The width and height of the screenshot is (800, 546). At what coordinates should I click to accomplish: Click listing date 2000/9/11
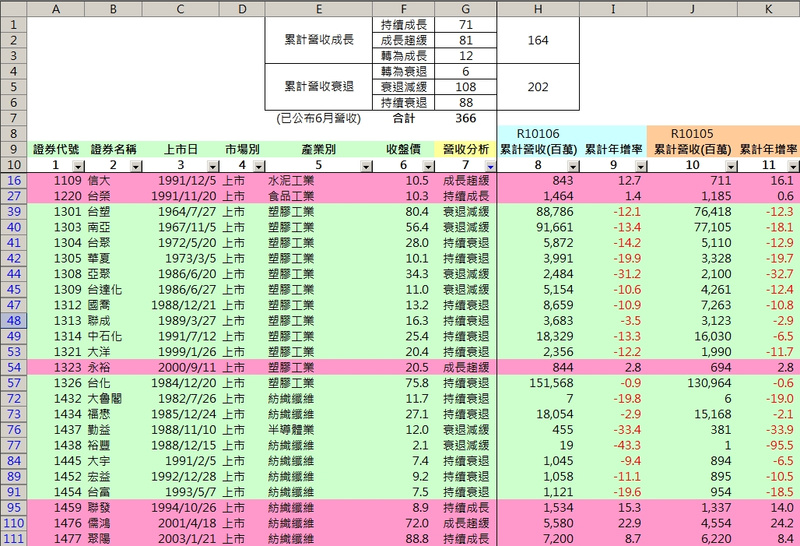181,367
